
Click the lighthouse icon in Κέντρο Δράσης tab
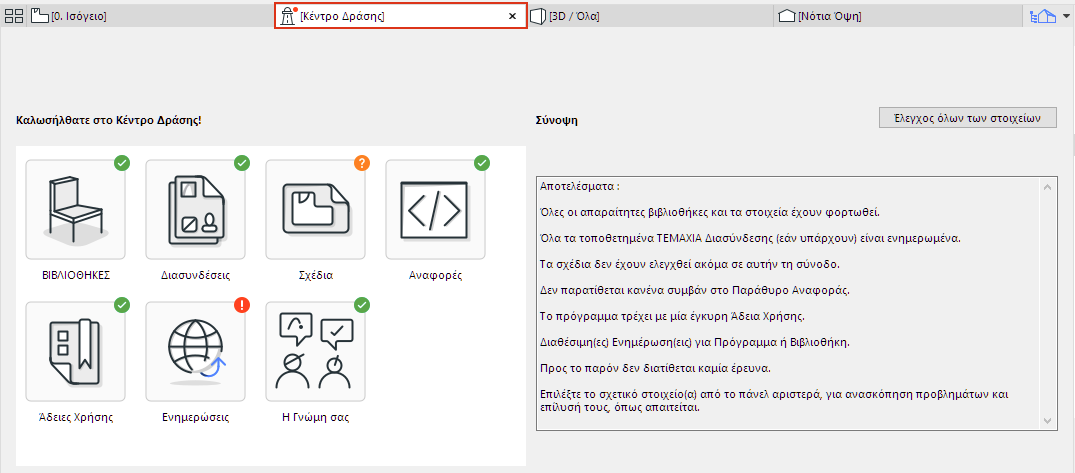point(289,16)
